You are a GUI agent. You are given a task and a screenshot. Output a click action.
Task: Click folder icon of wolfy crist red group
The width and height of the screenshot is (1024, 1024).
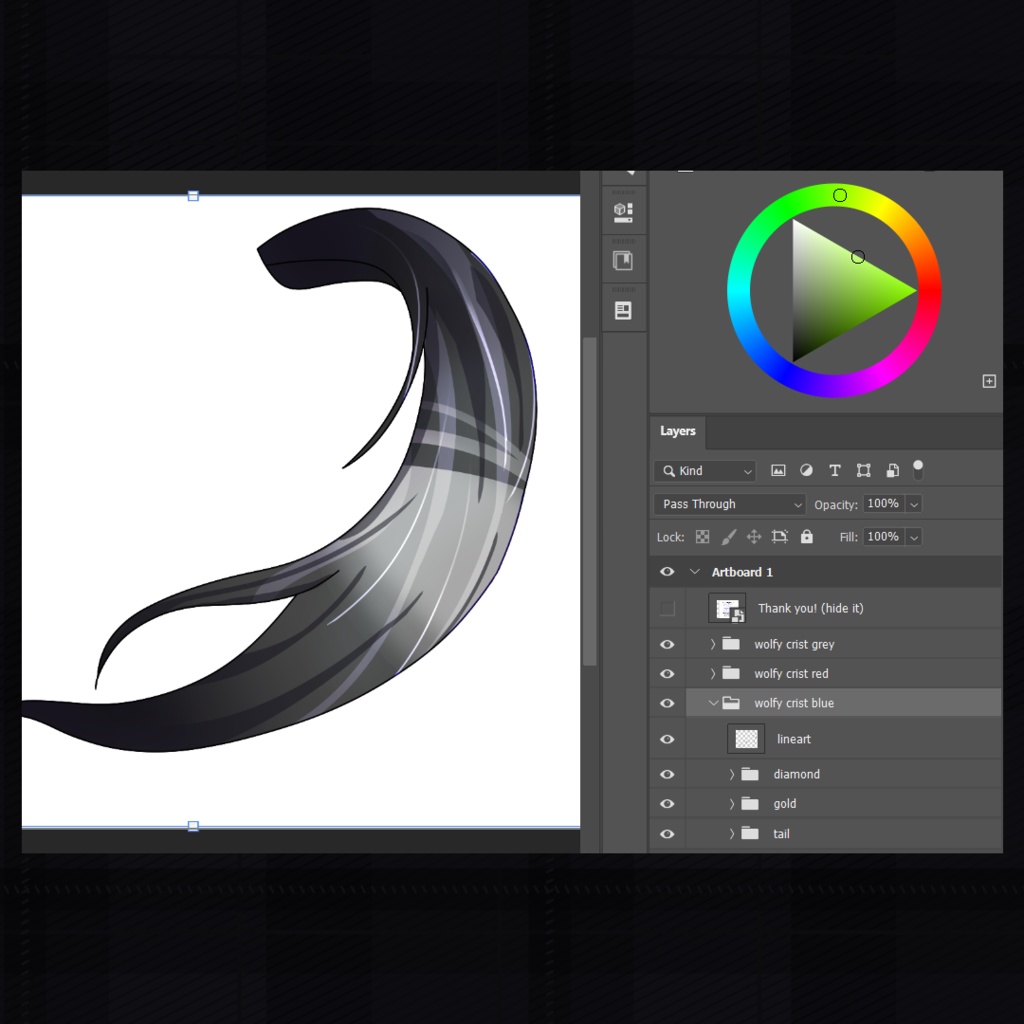click(731, 673)
